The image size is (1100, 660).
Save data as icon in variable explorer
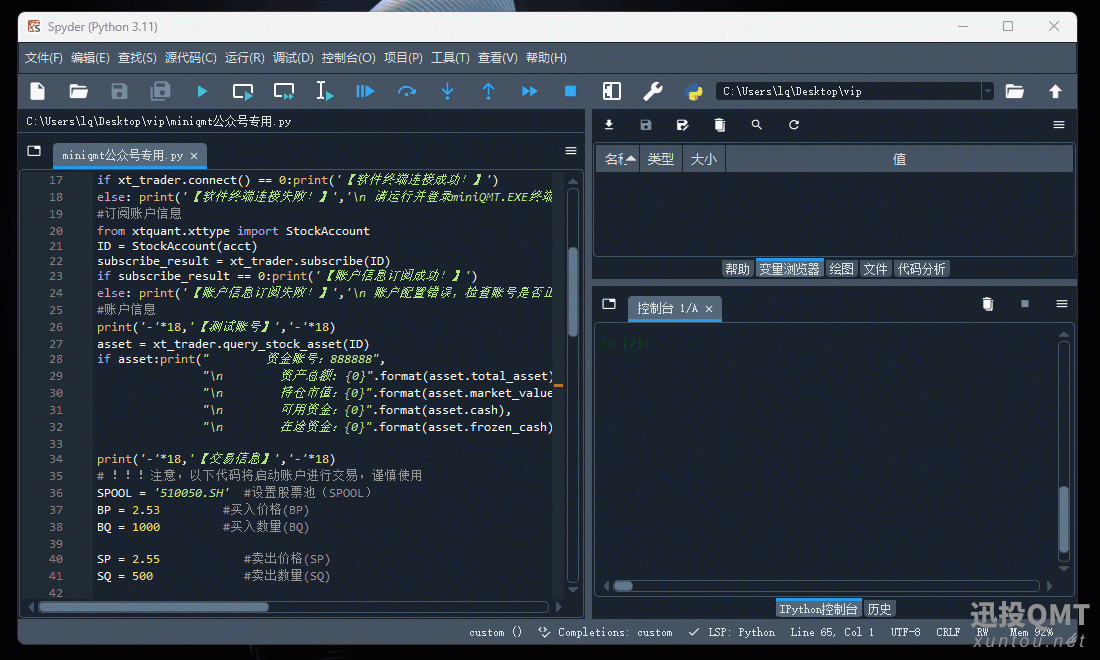683,125
